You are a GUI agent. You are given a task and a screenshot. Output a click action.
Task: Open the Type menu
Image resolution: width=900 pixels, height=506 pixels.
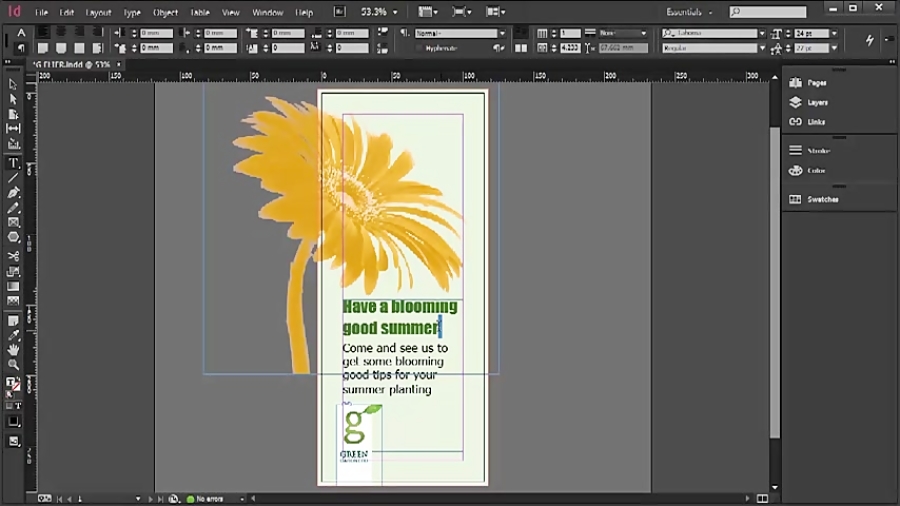(132, 12)
